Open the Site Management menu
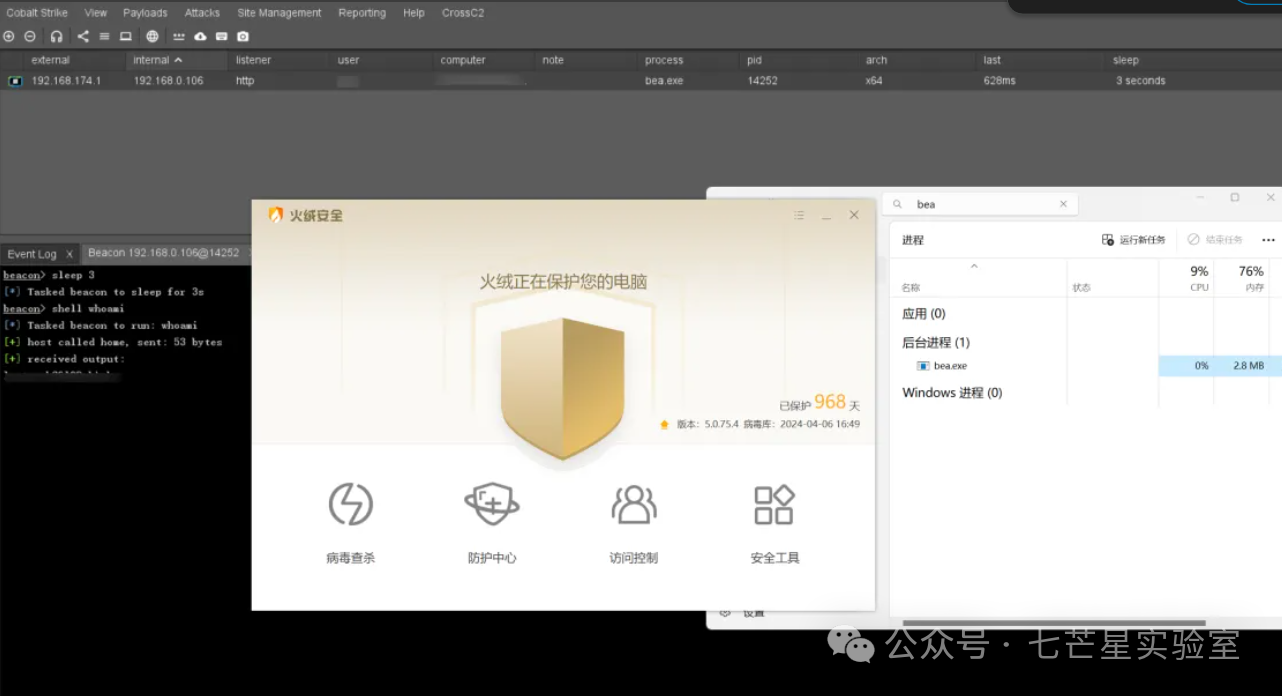The width and height of the screenshot is (1282, 696). click(x=280, y=13)
